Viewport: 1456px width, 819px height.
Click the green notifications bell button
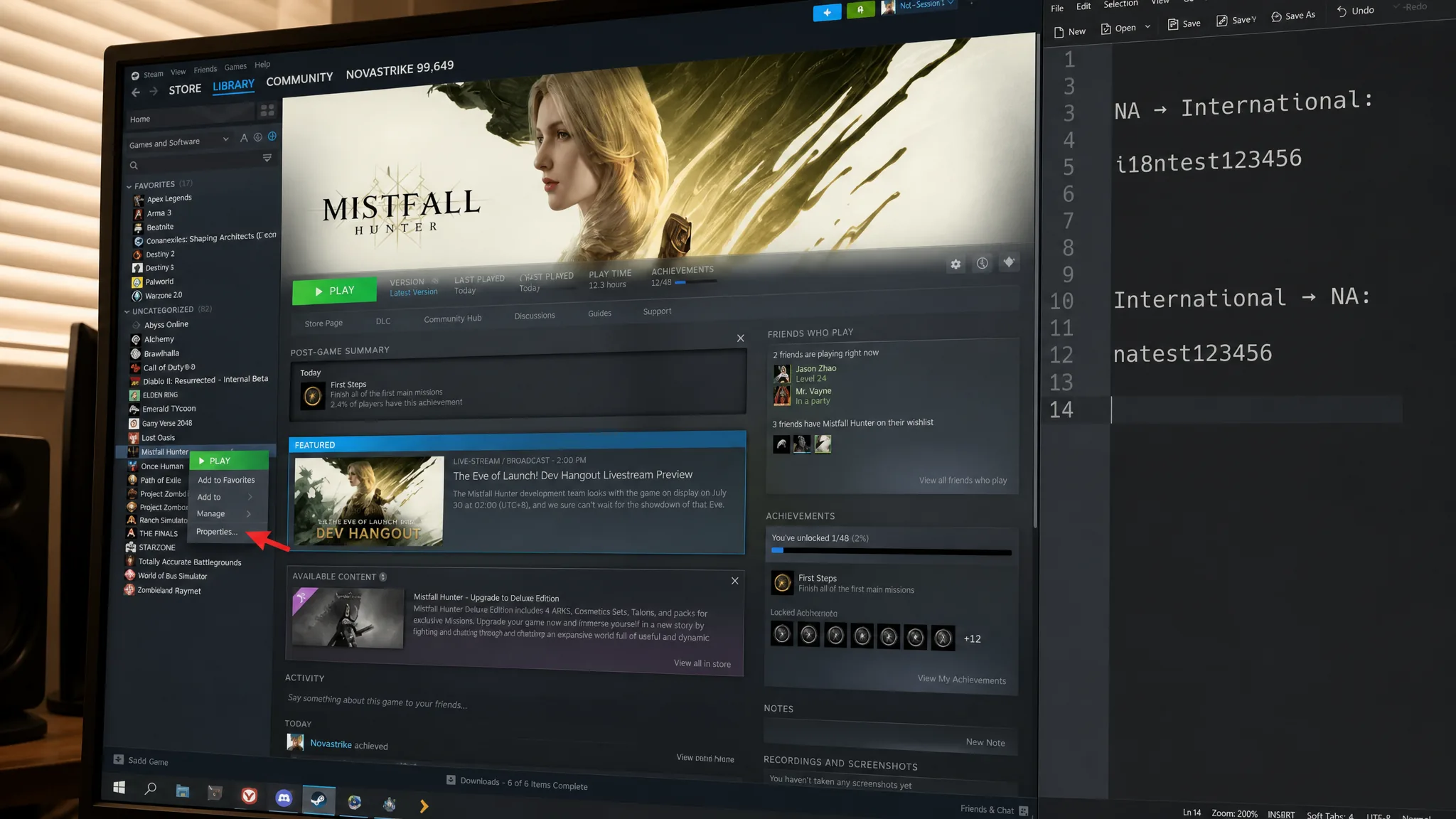[x=861, y=10]
